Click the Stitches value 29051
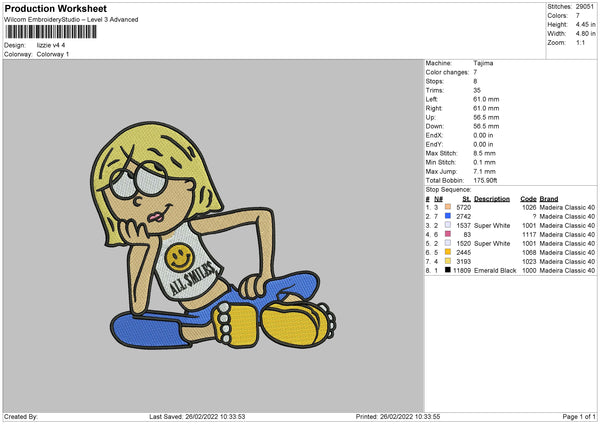The height and width of the screenshot is (424, 600). click(585, 7)
